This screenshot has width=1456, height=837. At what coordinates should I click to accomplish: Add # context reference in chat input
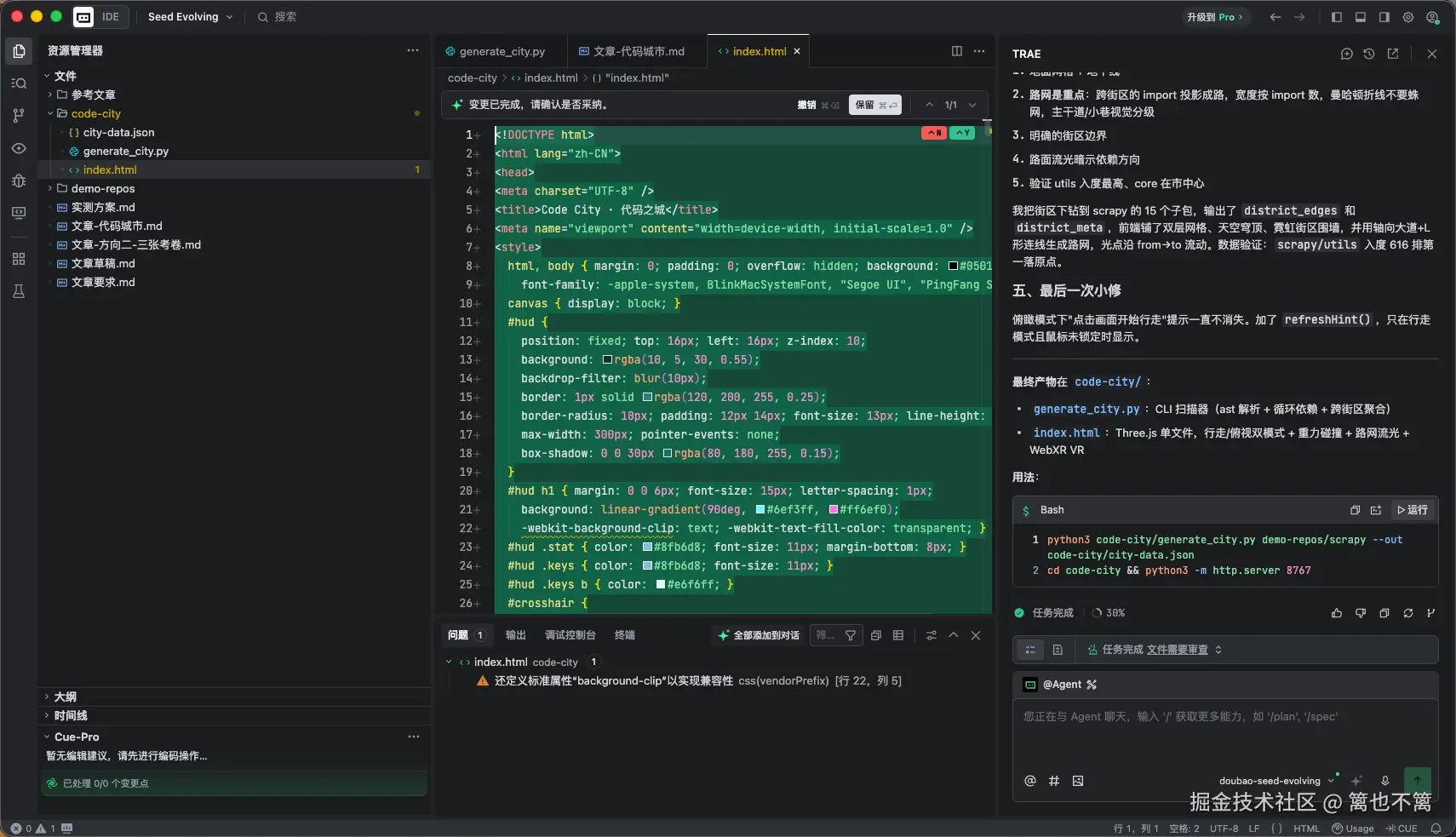coord(1054,781)
